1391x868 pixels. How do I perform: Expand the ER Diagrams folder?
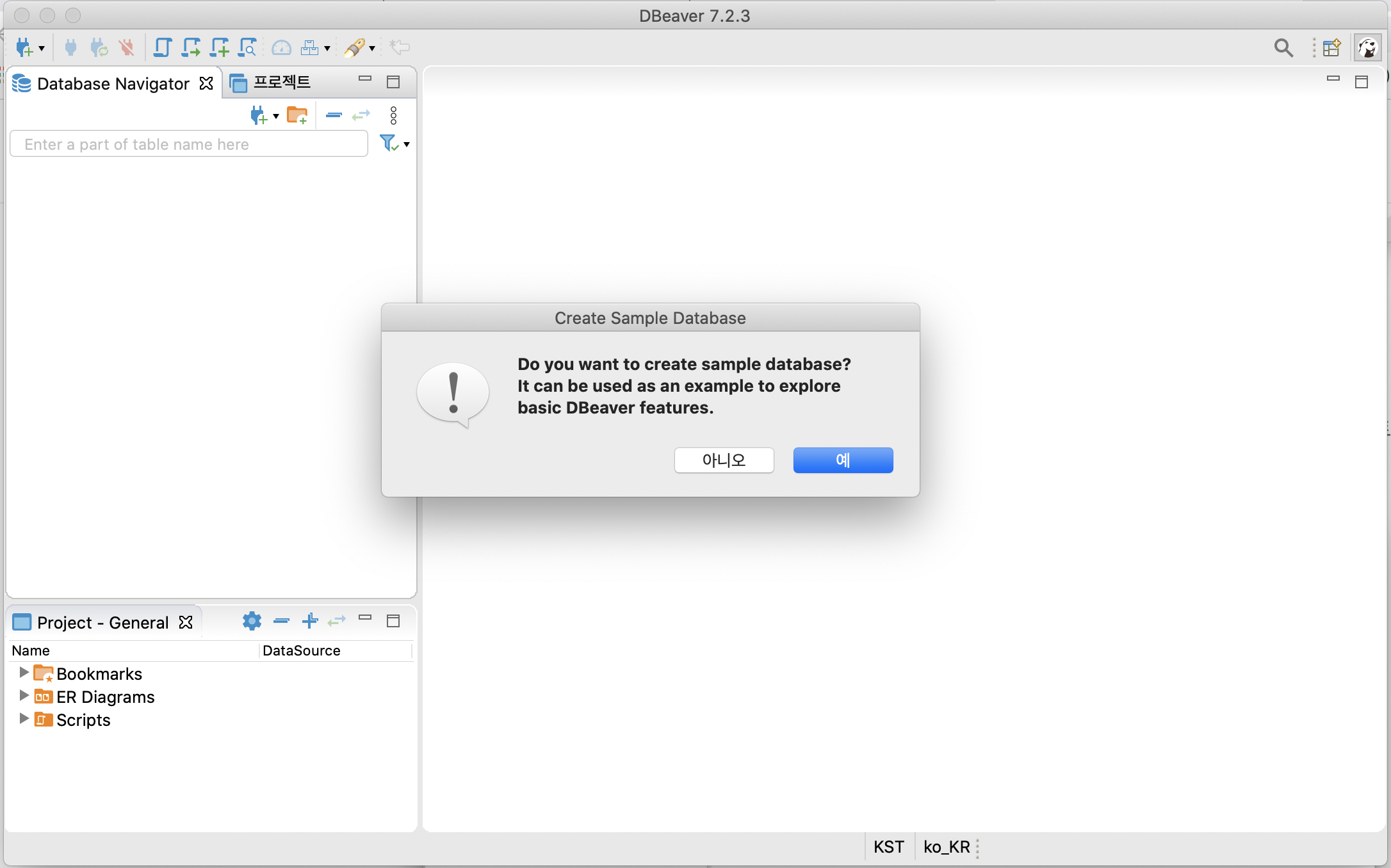pyautogui.click(x=24, y=695)
